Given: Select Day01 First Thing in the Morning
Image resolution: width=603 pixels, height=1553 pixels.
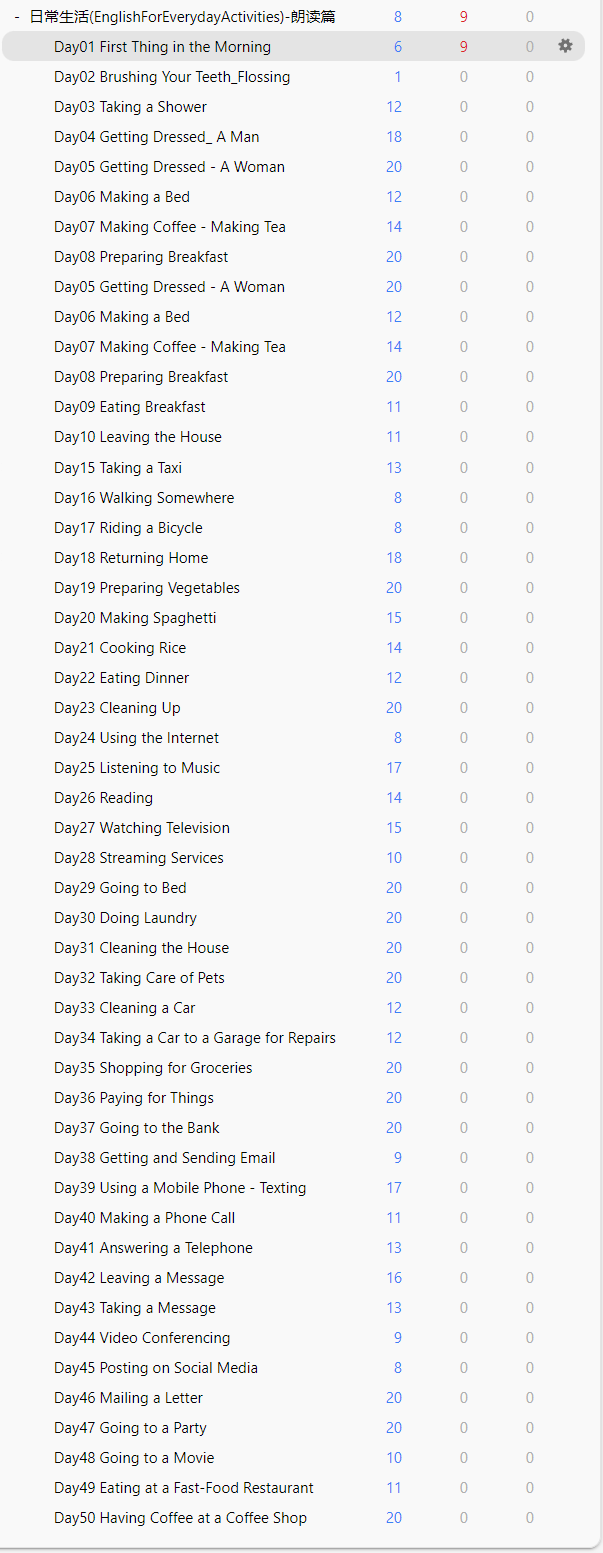Looking at the screenshot, I should coord(162,47).
